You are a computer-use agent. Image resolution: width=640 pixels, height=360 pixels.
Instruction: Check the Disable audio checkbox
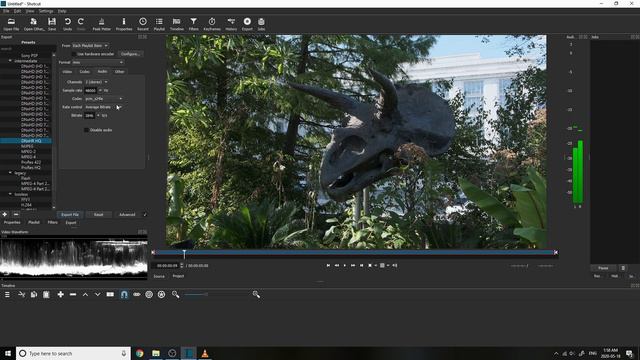point(86,130)
